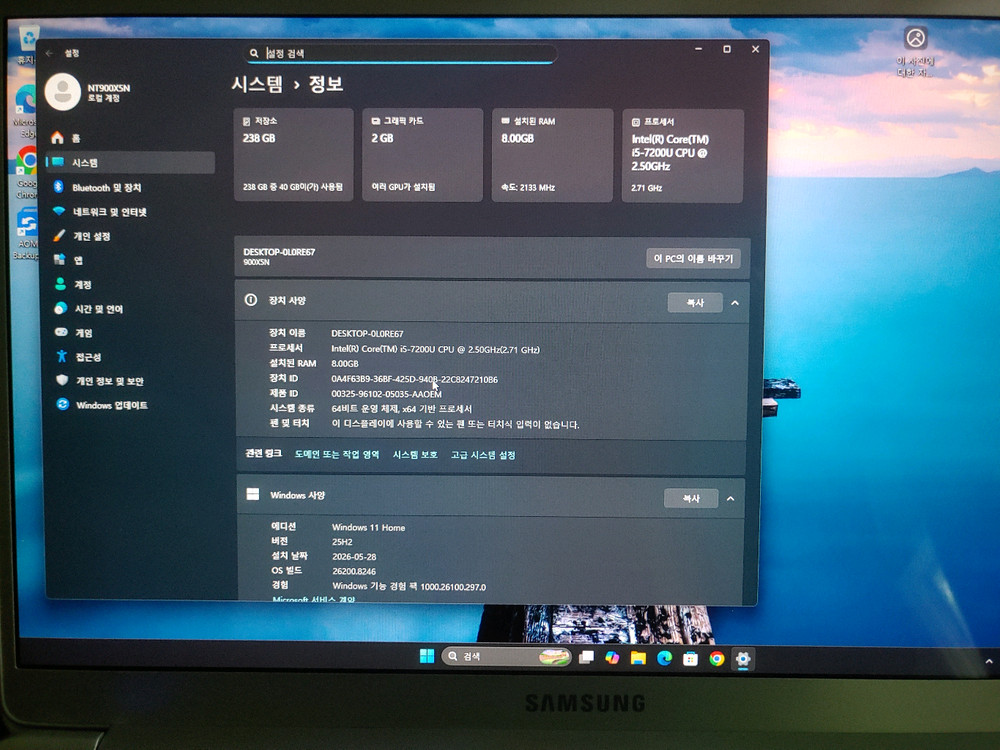This screenshot has height=750, width=1000.
Task: Open Windows 업데이트 settings category
Action: click(x=130, y=405)
